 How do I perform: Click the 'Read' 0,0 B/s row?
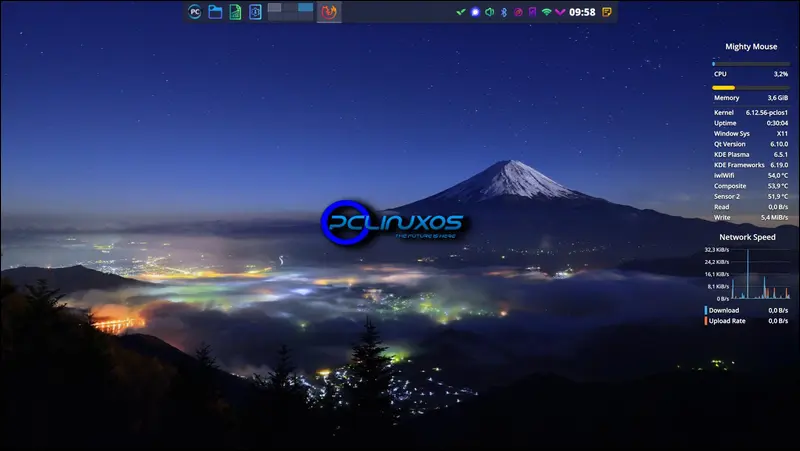click(x=751, y=207)
